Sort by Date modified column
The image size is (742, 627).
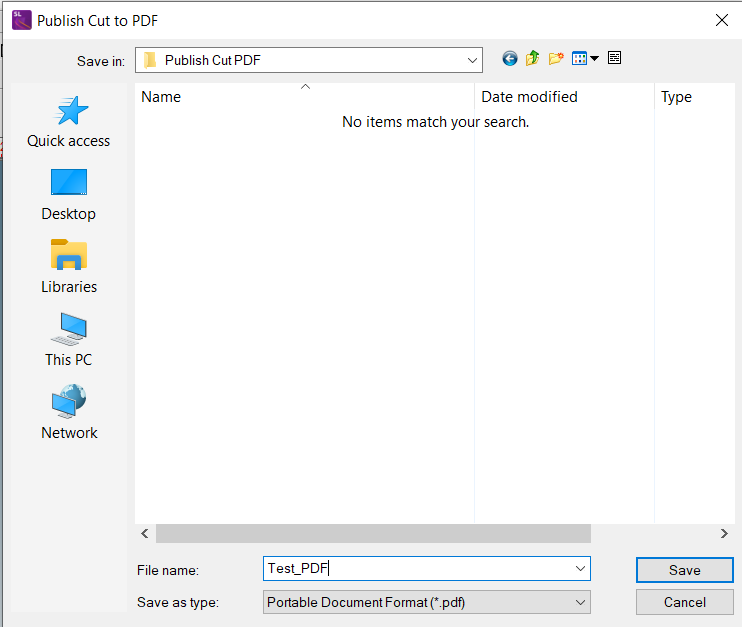(560, 97)
